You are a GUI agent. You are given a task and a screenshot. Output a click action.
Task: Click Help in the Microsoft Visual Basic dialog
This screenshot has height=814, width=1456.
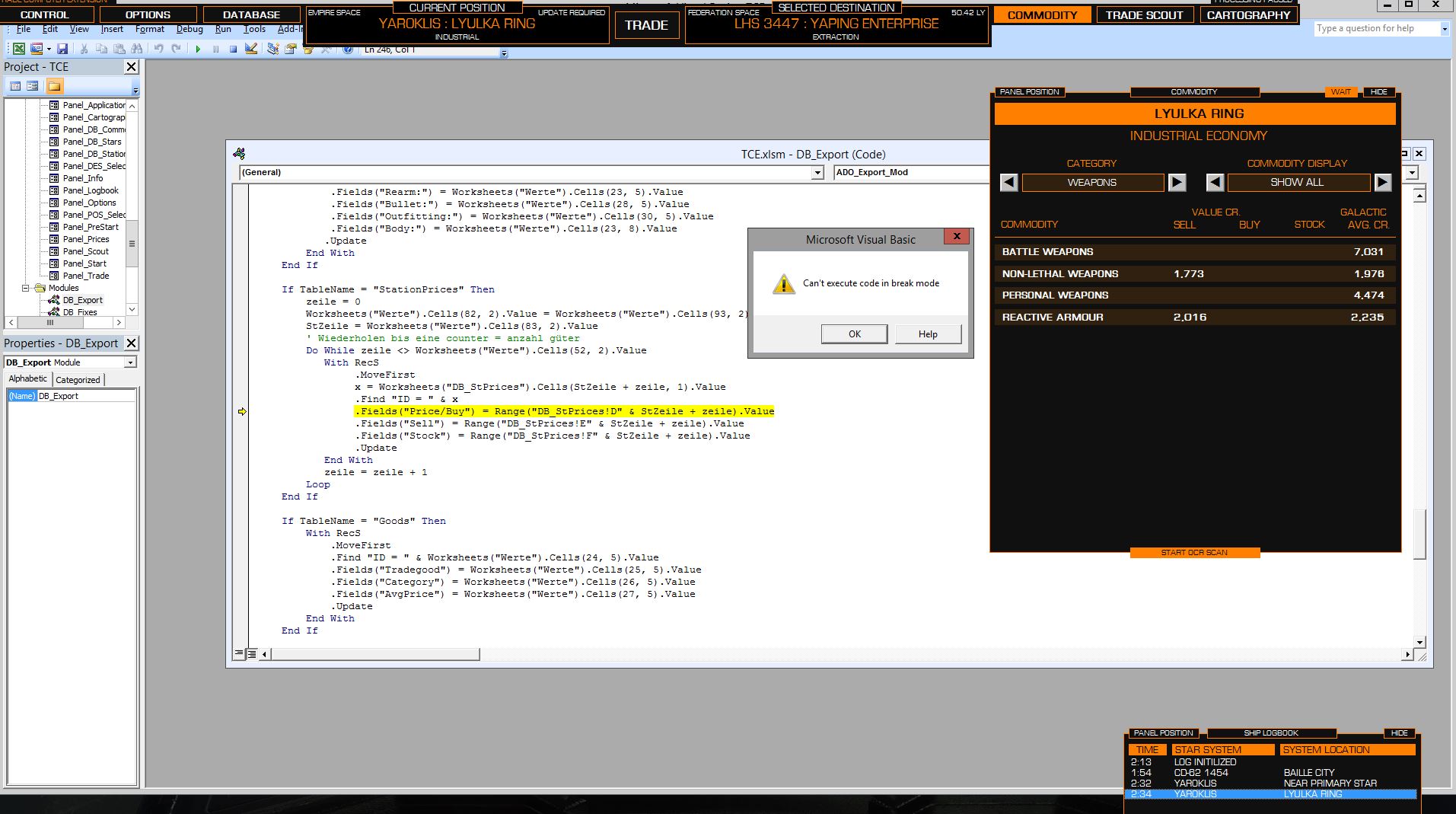coord(928,334)
